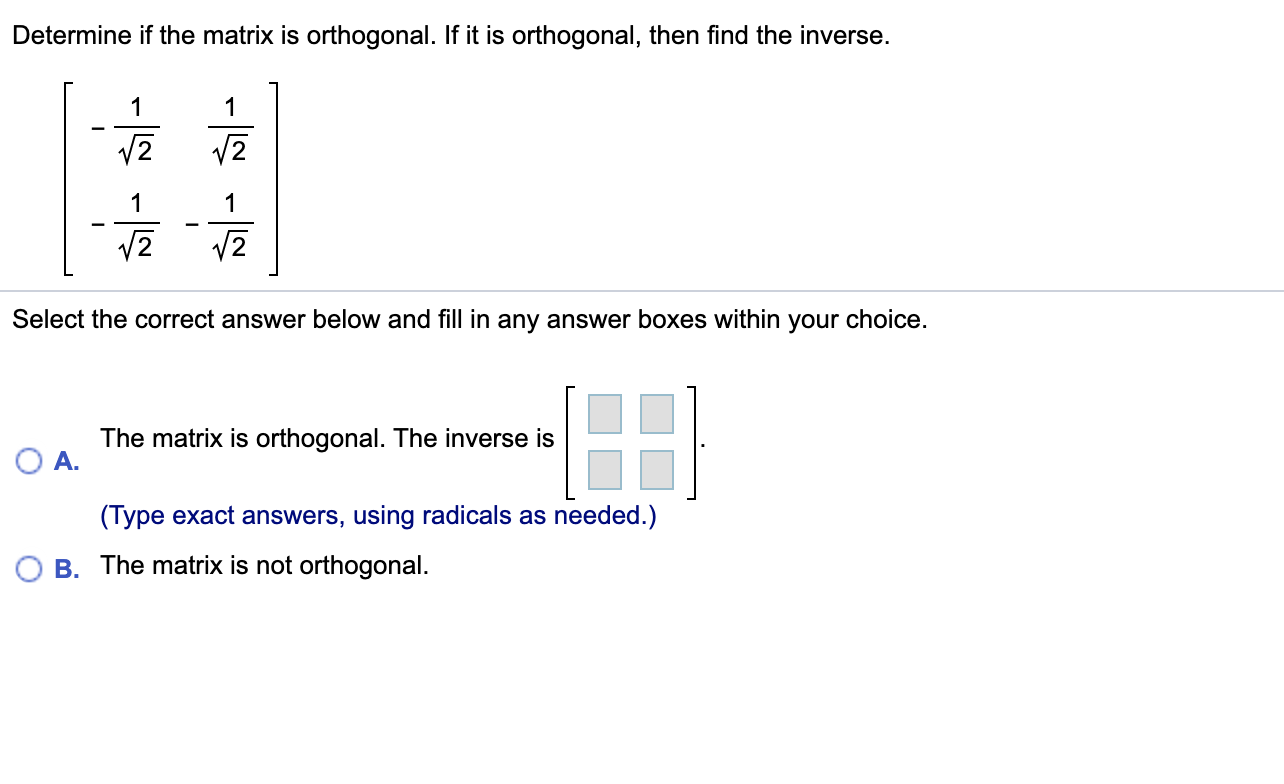
Task: Click the top-right matrix entry 1/√2
Action: click(x=228, y=128)
